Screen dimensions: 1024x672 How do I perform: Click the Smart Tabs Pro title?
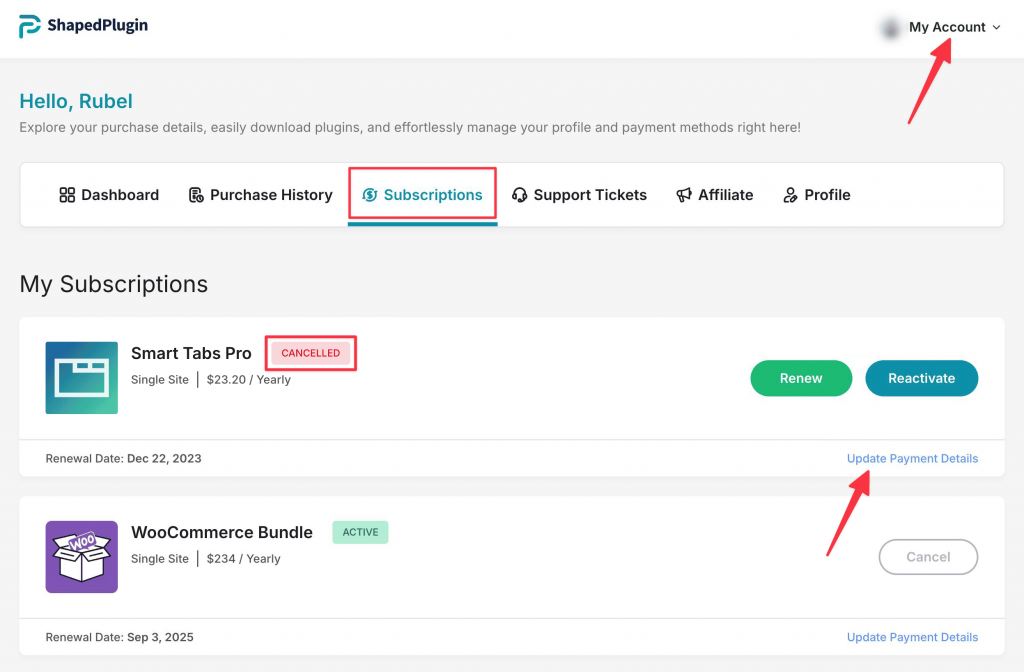coord(191,353)
